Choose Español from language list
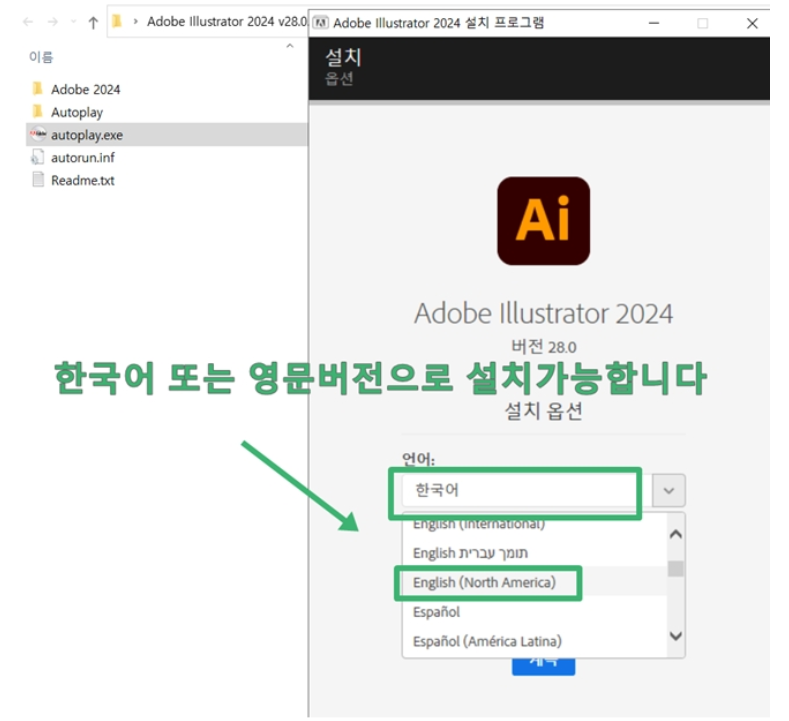Image resolution: width=789 pixels, height=721 pixels. coord(436,611)
